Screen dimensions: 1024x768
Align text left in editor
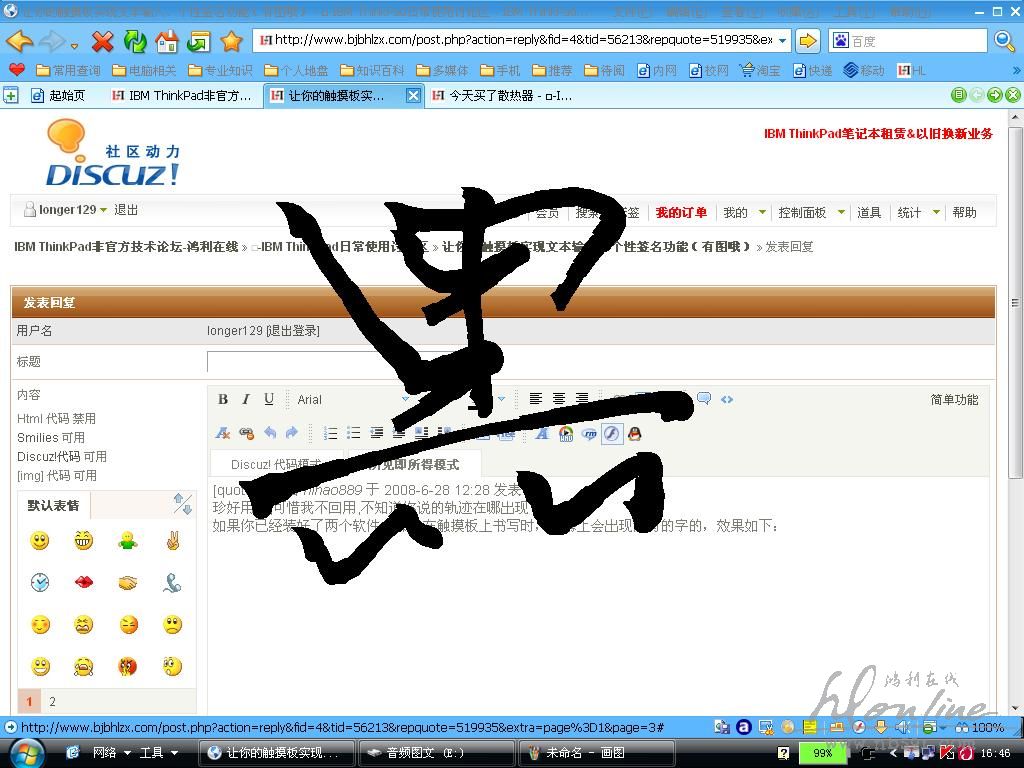[536, 398]
